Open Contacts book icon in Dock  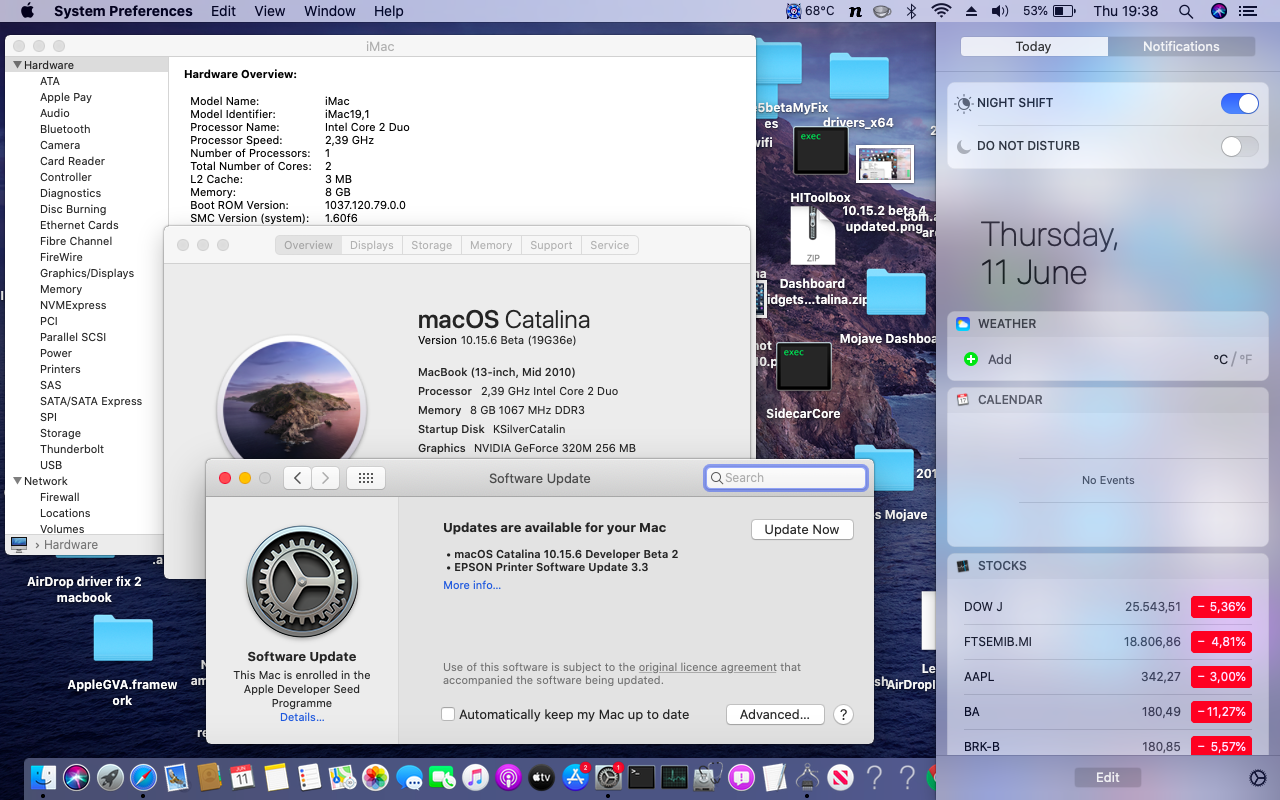coord(209,777)
